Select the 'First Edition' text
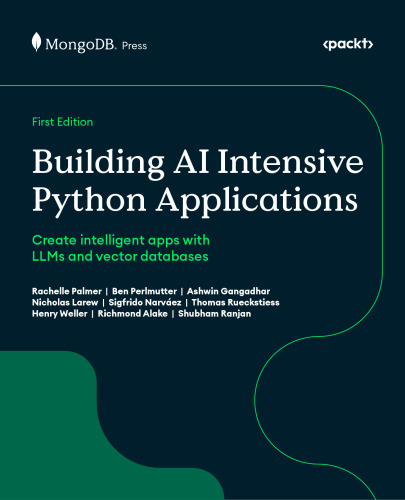 pyautogui.click(x=62, y=122)
